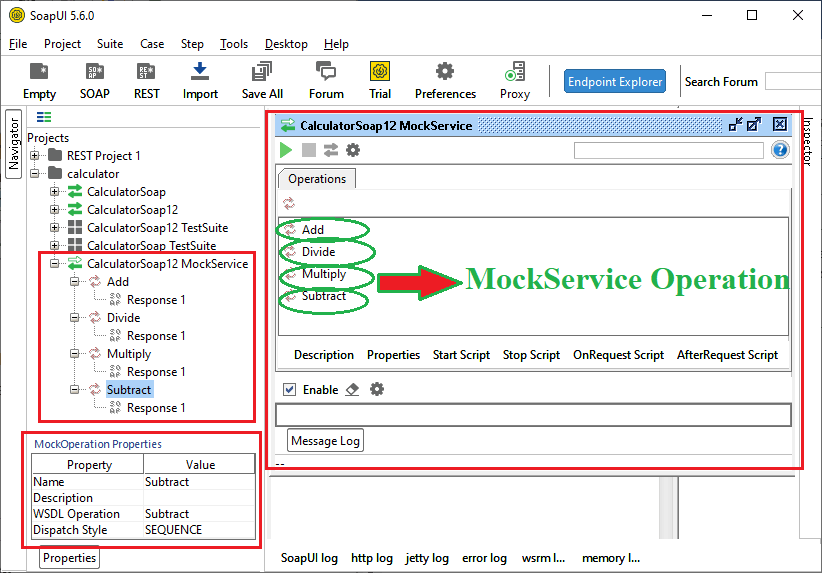
Task: Stop the mock service with stop square
Action: 309,150
